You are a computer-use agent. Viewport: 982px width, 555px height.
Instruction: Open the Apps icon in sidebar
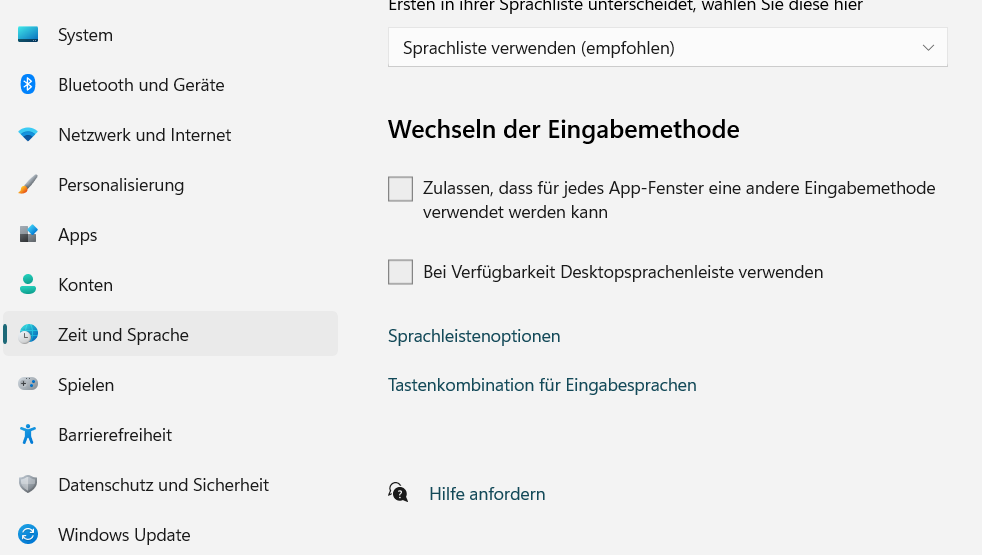28,235
